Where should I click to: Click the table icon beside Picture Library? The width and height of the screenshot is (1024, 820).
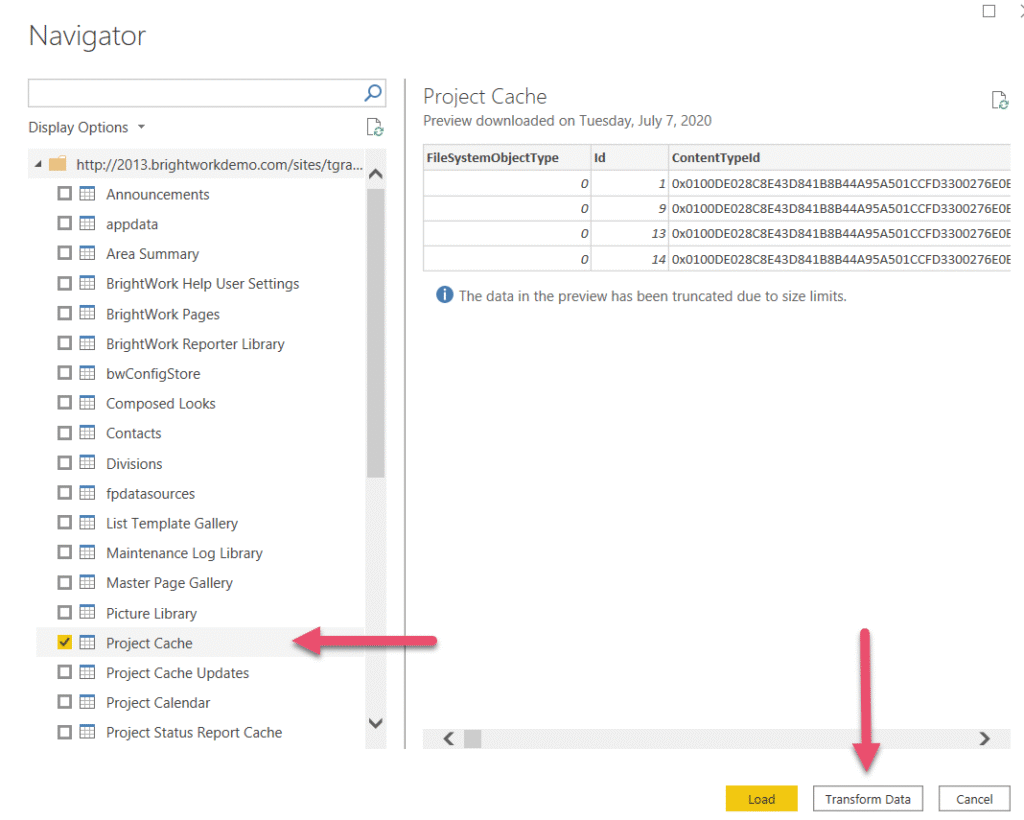[x=87, y=613]
